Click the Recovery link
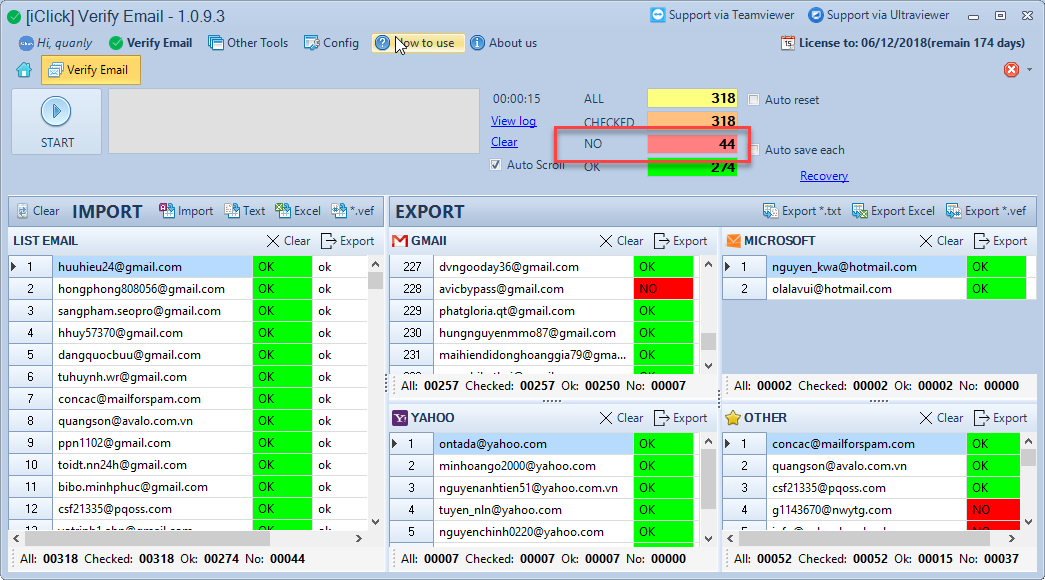The width and height of the screenshot is (1045, 580). pyautogui.click(x=824, y=176)
